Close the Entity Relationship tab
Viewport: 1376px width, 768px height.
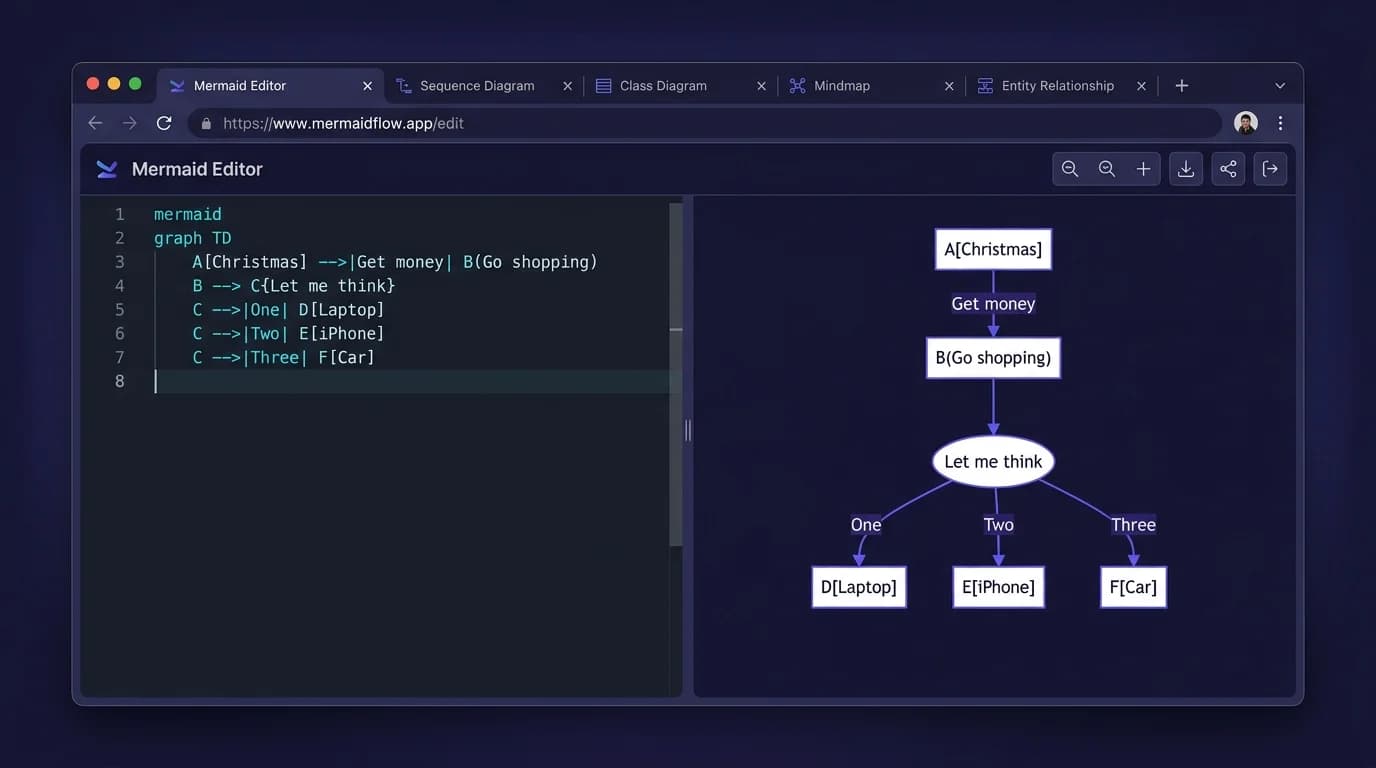(1141, 86)
